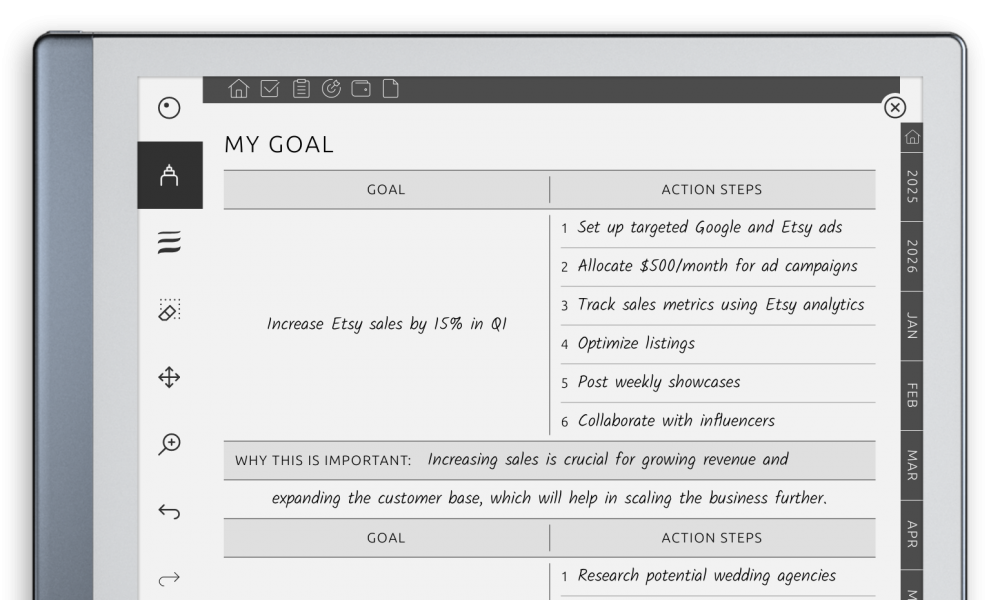Select the pen tool in sidebar
The image size is (1000, 600).
(x=169, y=175)
